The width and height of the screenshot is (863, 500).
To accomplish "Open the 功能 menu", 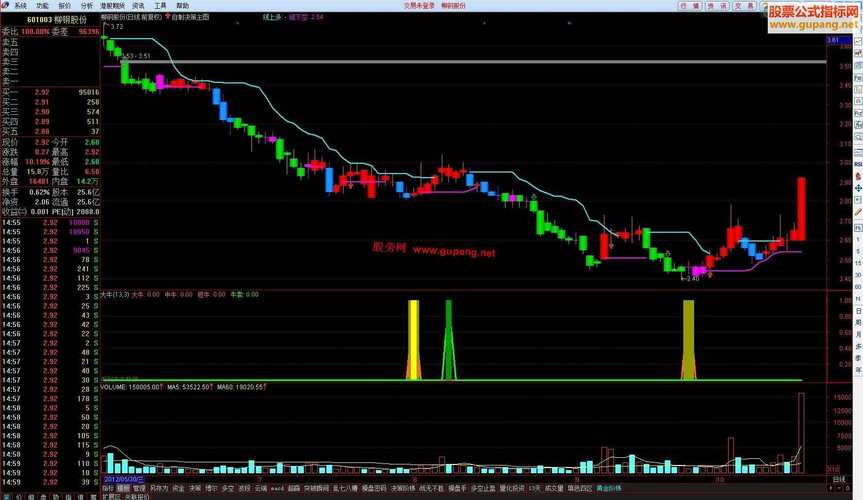I will coord(43,5).
